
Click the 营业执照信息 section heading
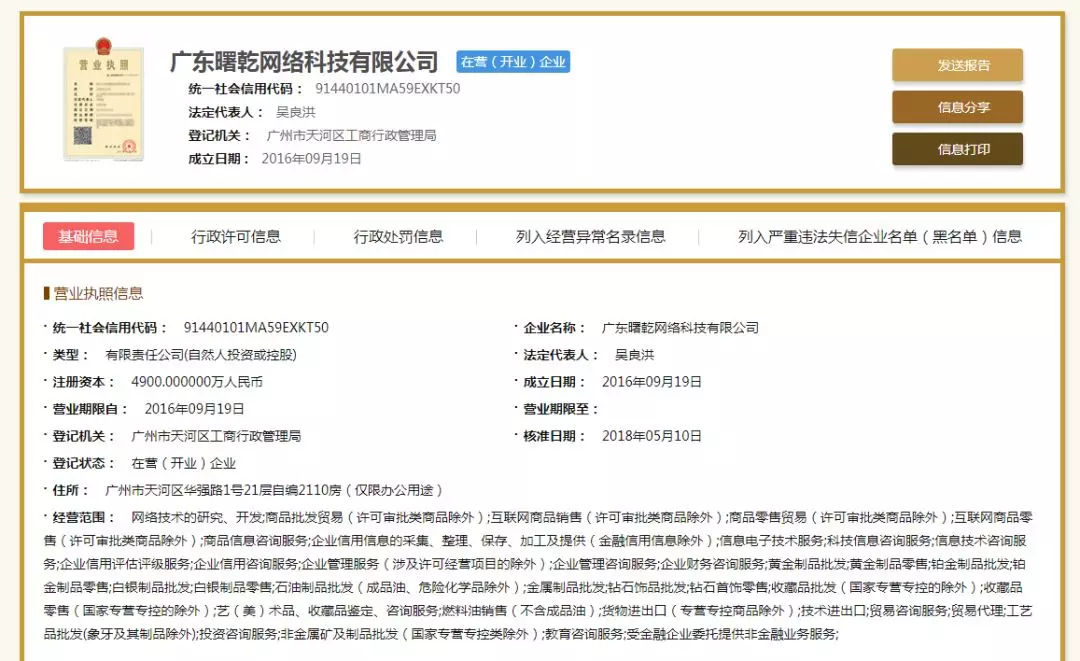[97, 293]
